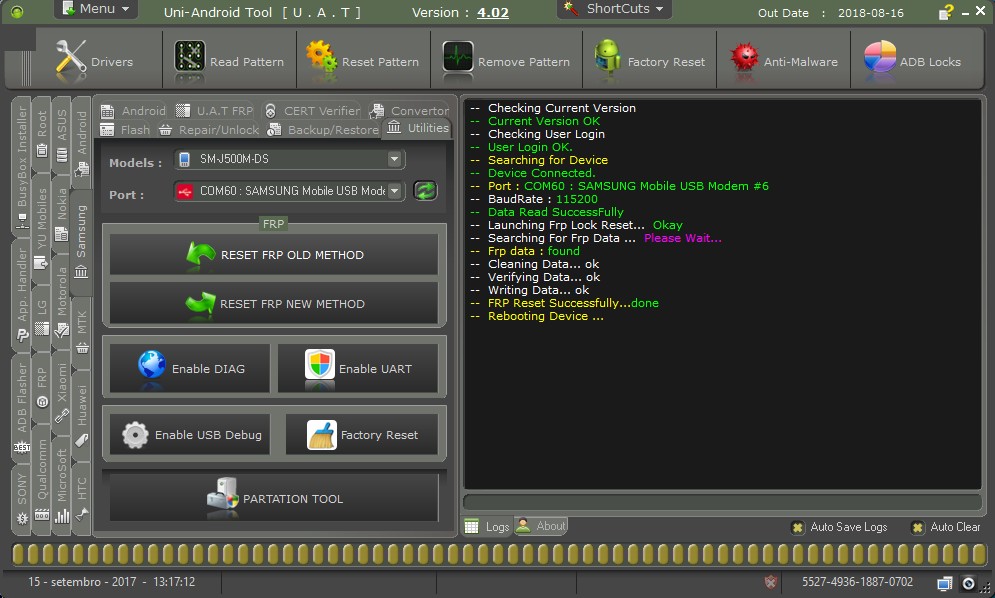The width and height of the screenshot is (995, 598).
Task: Switch to the LG side tab
Action: coord(42,317)
